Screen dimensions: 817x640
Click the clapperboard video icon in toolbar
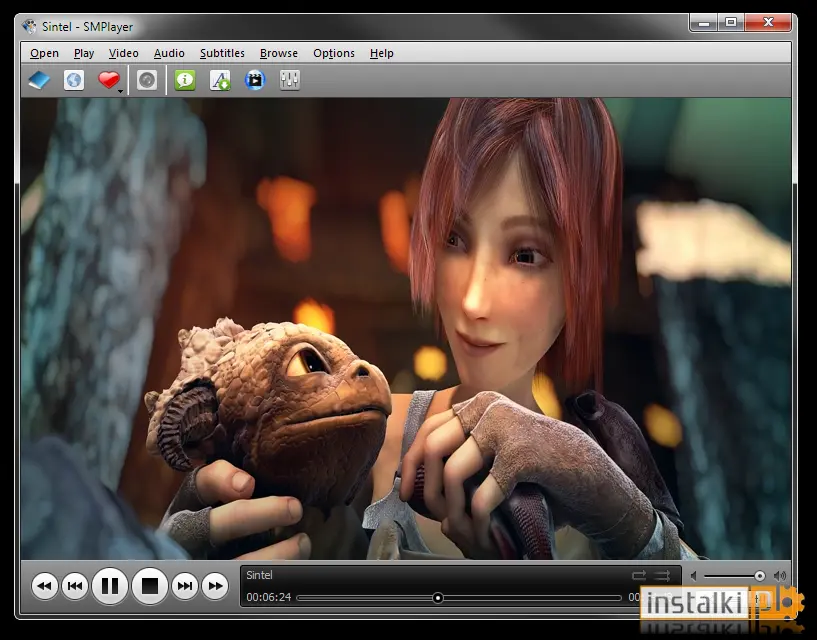point(255,80)
